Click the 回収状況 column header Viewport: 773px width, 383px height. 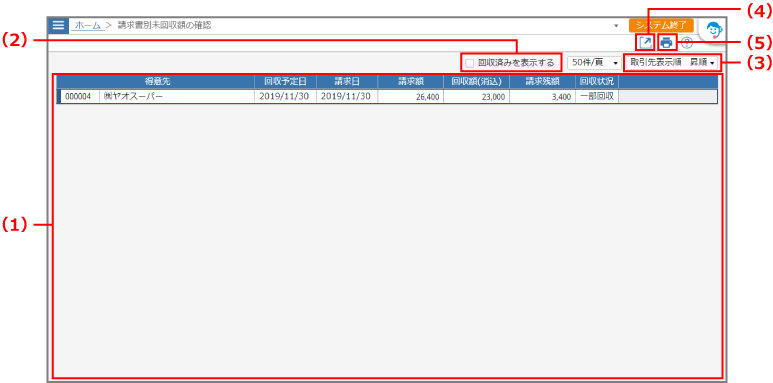(x=597, y=82)
